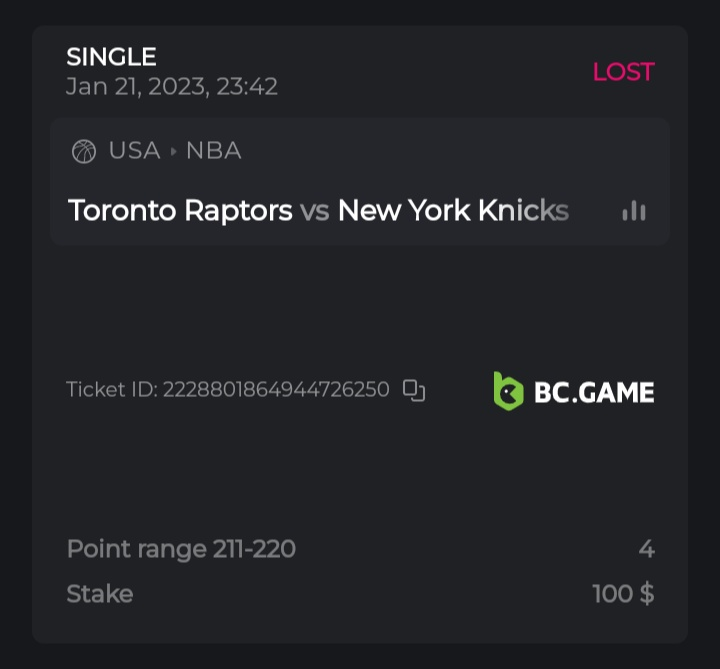720x669 pixels.
Task: Click the arrow between USA and NBA
Action: coord(173,151)
